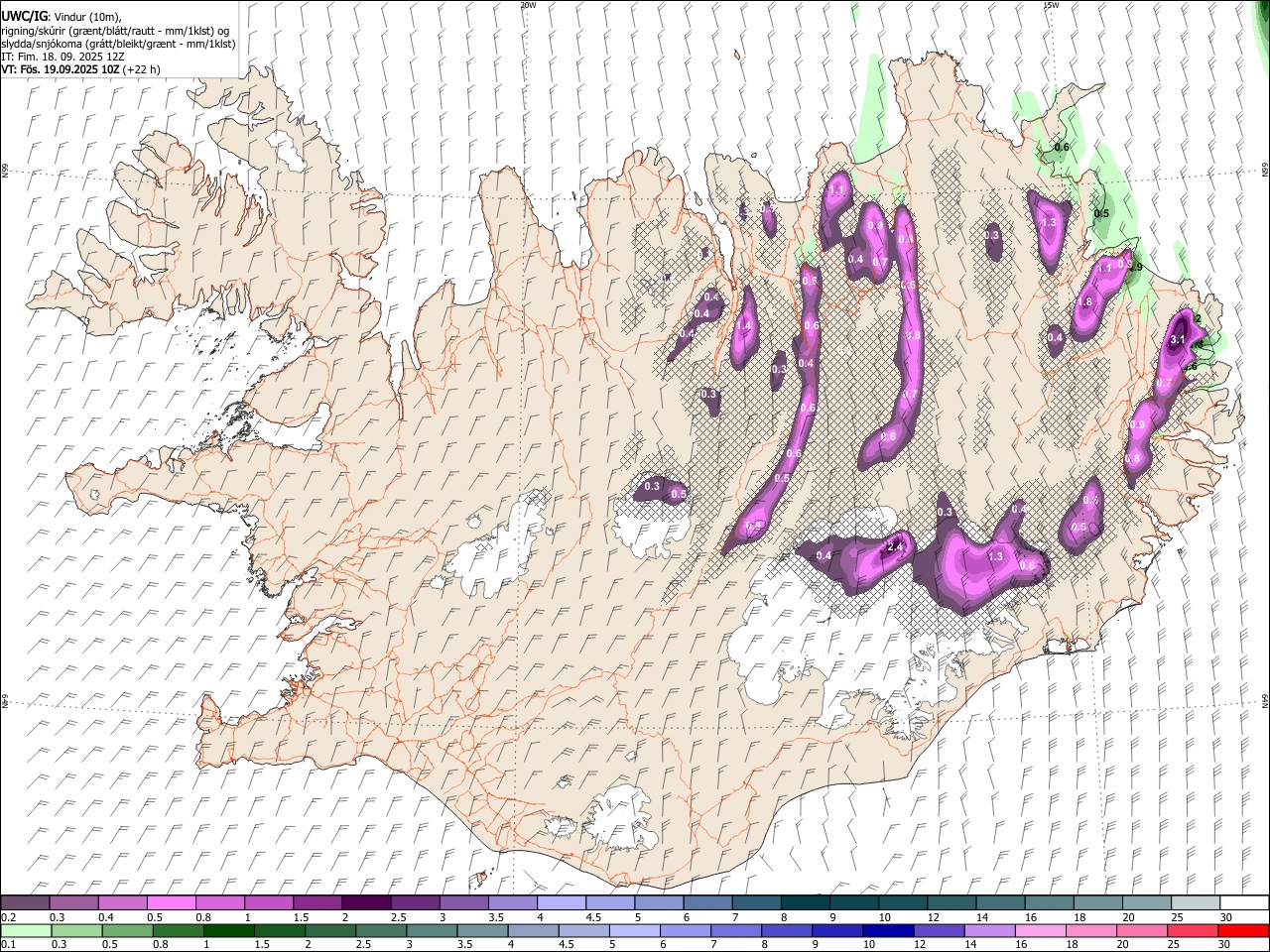The width and height of the screenshot is (1270, 952).
Task: Click the snow legend swatch between 8 and 9
Action: [805, 903]
